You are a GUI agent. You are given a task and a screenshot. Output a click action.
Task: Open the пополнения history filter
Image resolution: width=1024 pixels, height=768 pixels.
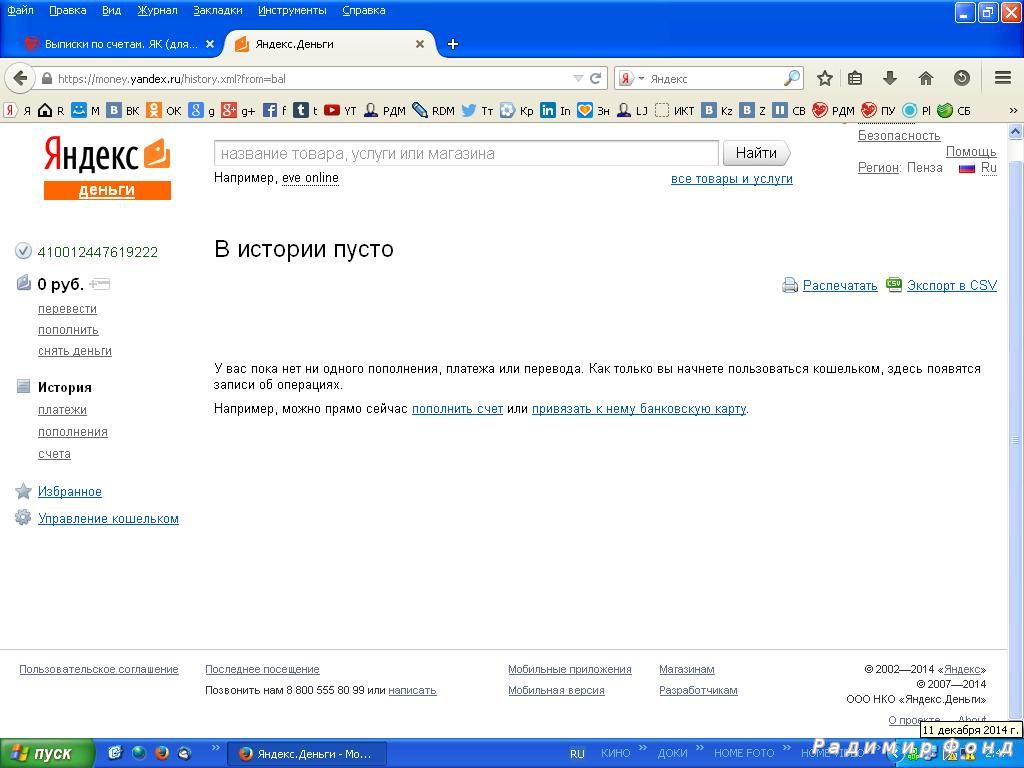tap(72, 432)
